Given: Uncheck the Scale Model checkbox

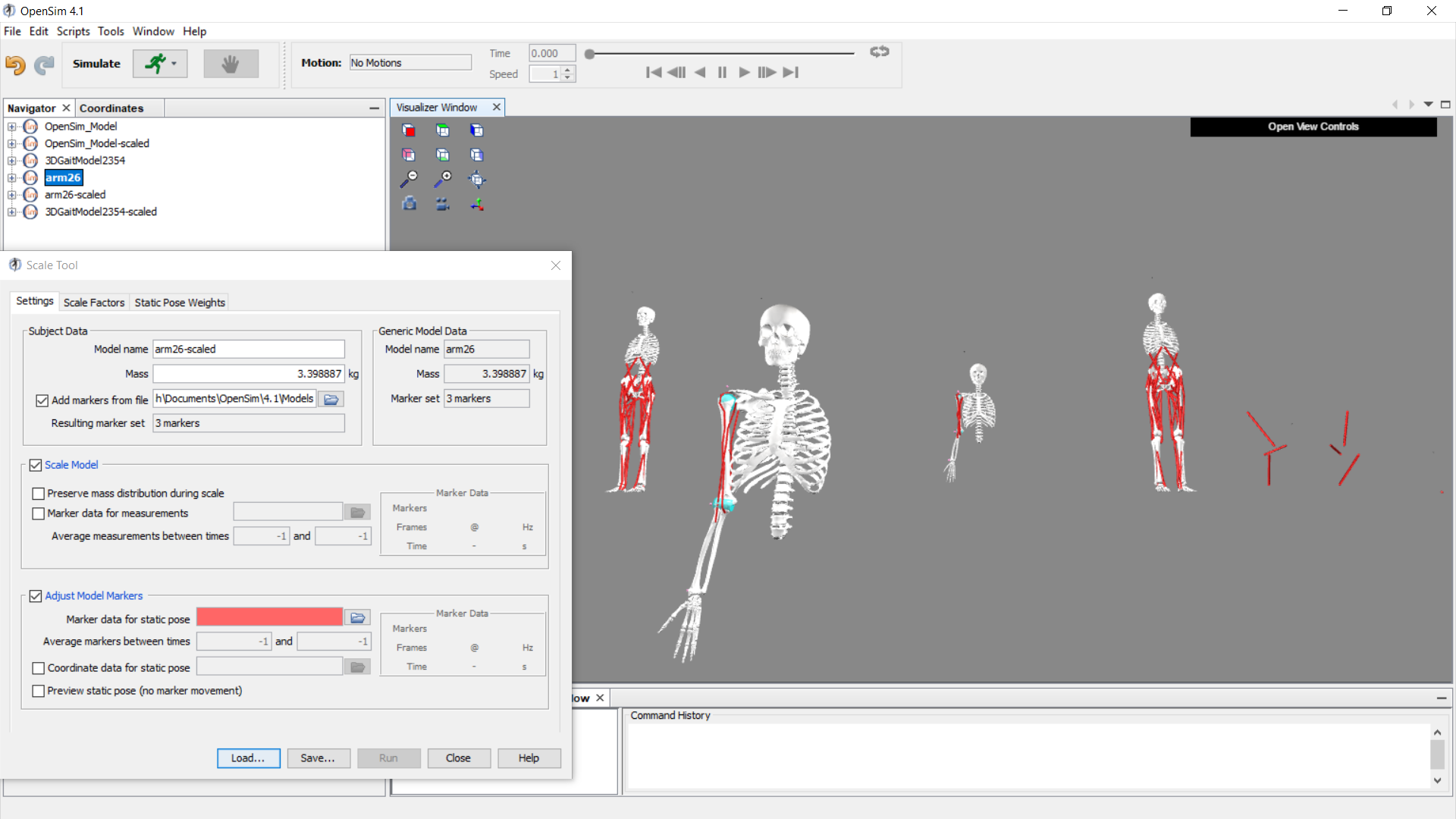Looking at the screenshot, I should pos(36,465).
